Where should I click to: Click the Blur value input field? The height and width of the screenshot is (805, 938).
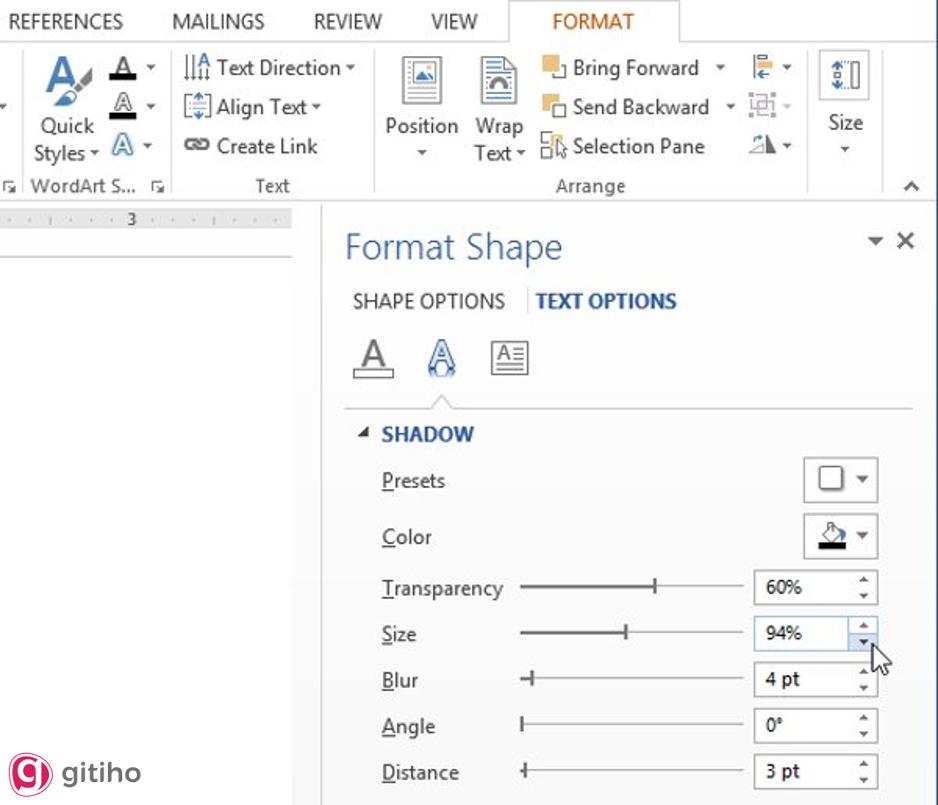(802, 680)
